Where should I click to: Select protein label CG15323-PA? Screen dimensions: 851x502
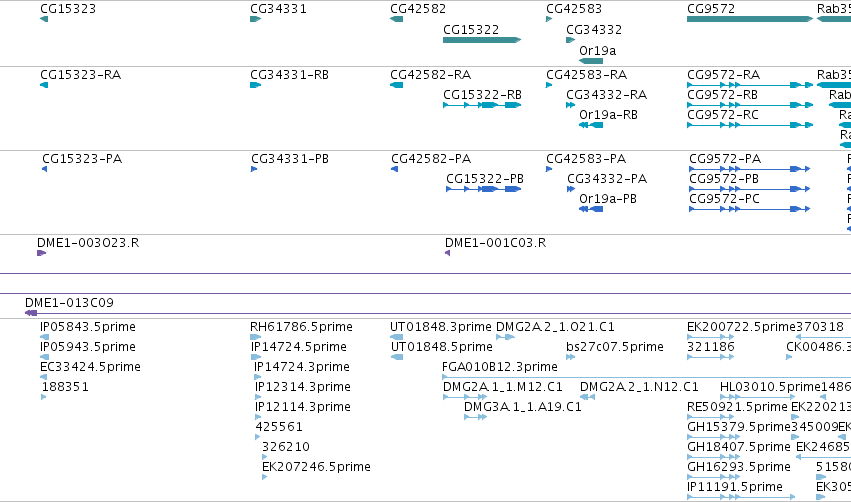tap(82, 158)
